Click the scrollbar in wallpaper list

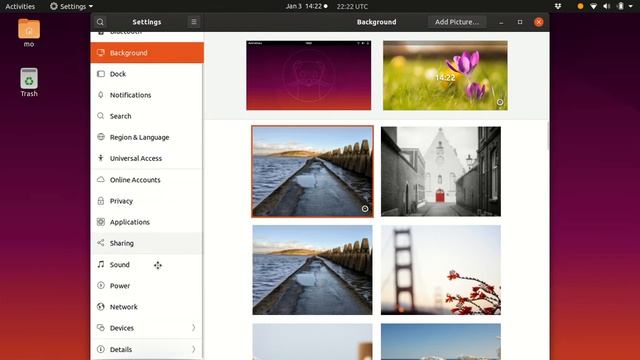click(547, 137)
